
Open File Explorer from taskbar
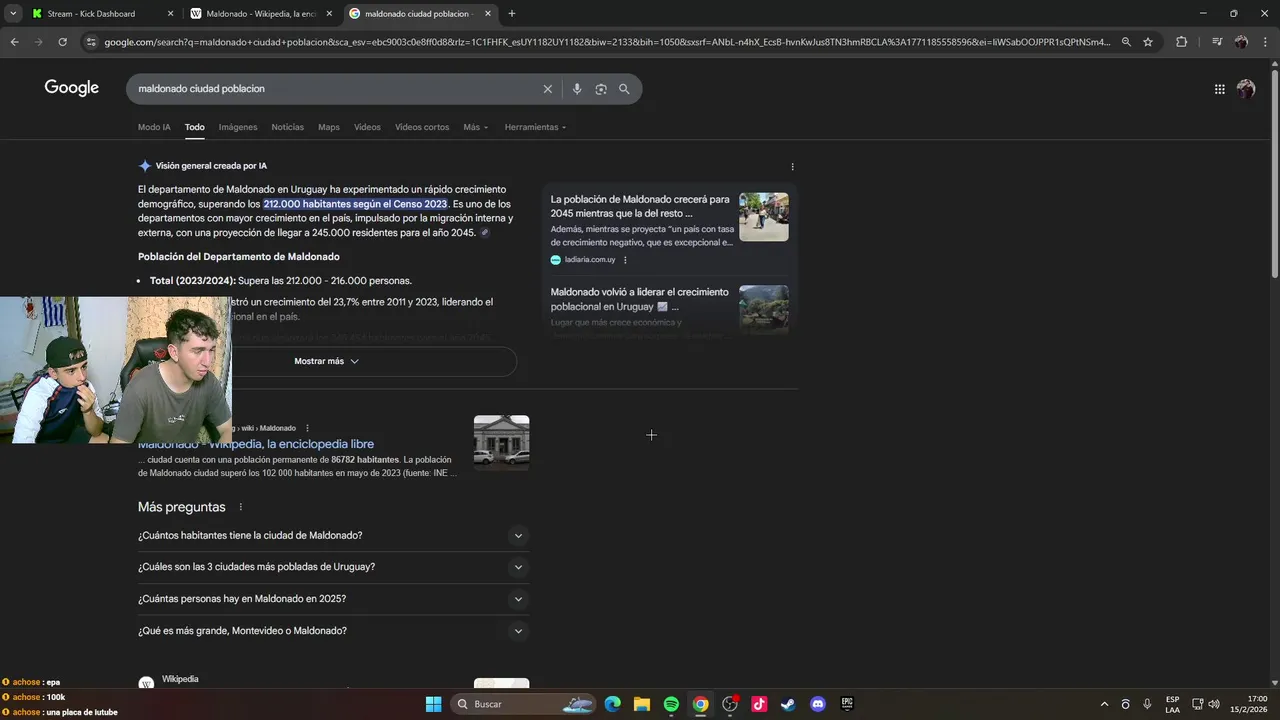pyautogui.click(x=641, y=704)
